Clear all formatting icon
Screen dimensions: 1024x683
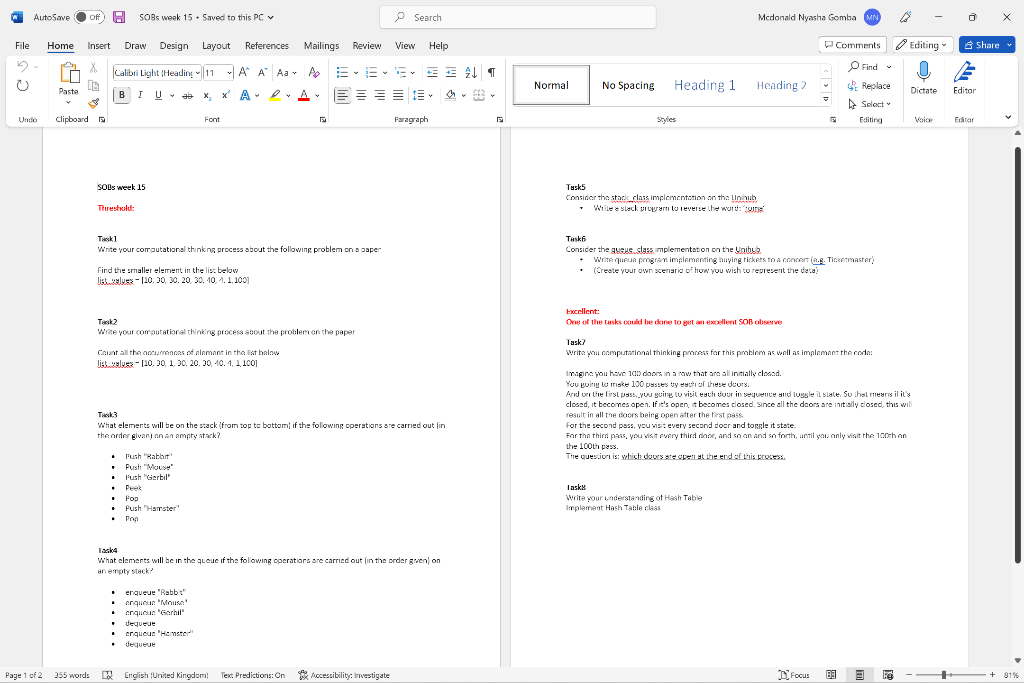point(314,72)
